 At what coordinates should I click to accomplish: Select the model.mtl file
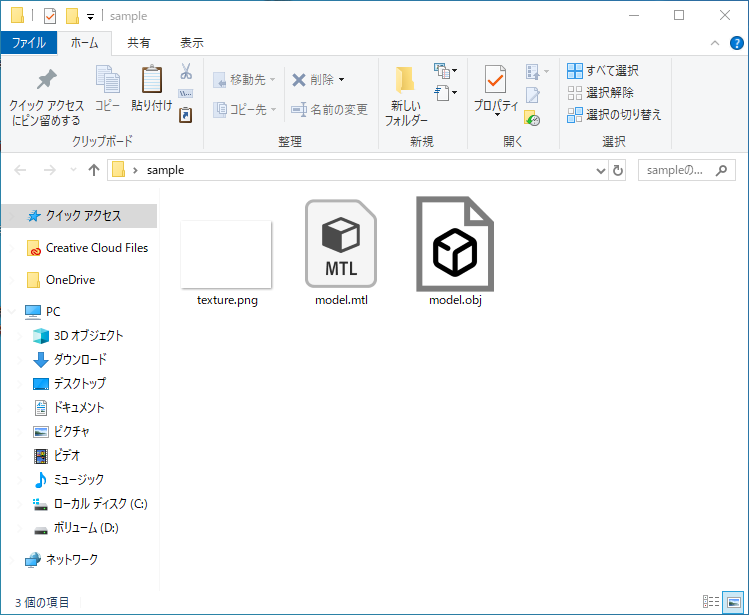point(341,253)
